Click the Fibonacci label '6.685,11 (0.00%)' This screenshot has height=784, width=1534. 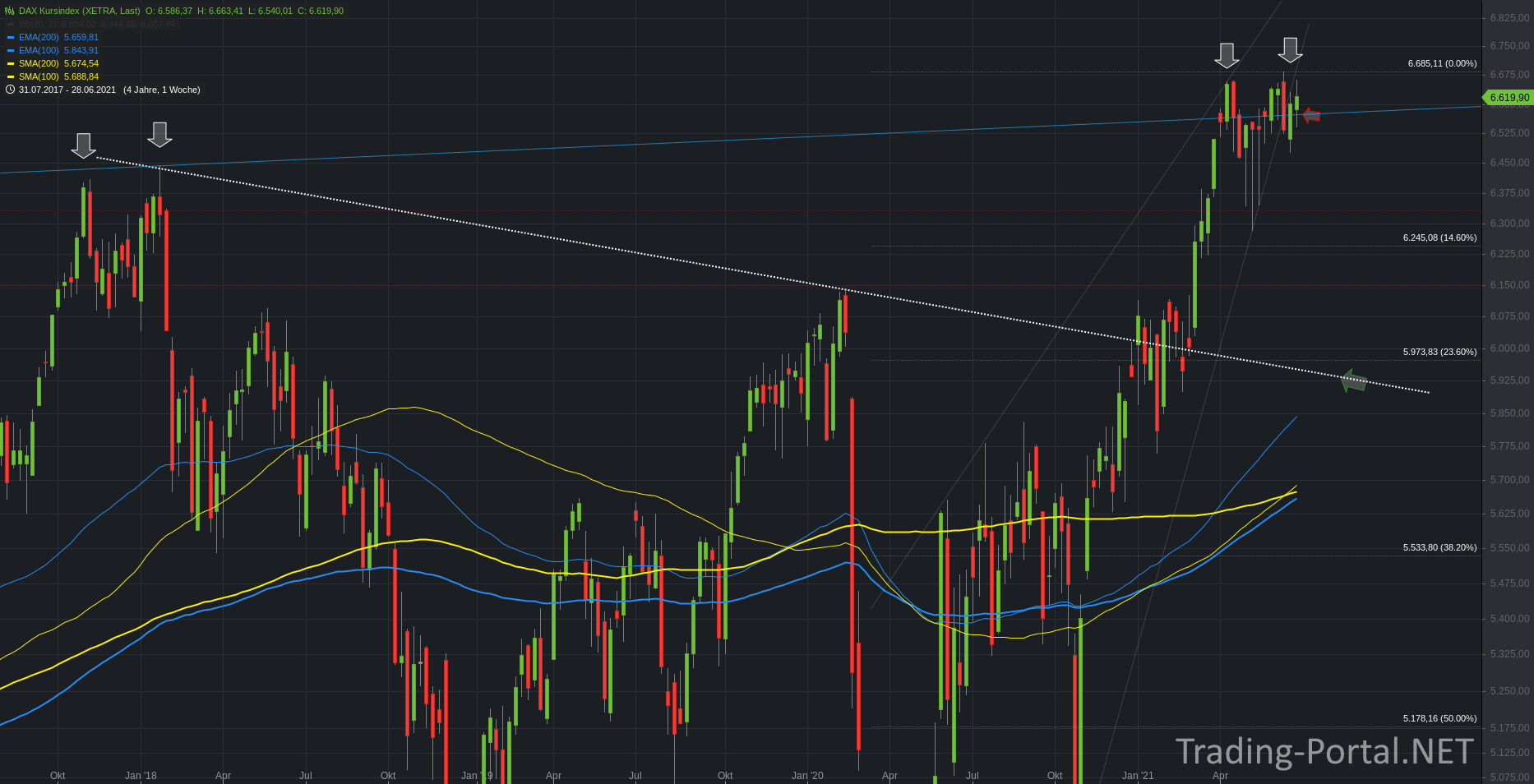1442,63
